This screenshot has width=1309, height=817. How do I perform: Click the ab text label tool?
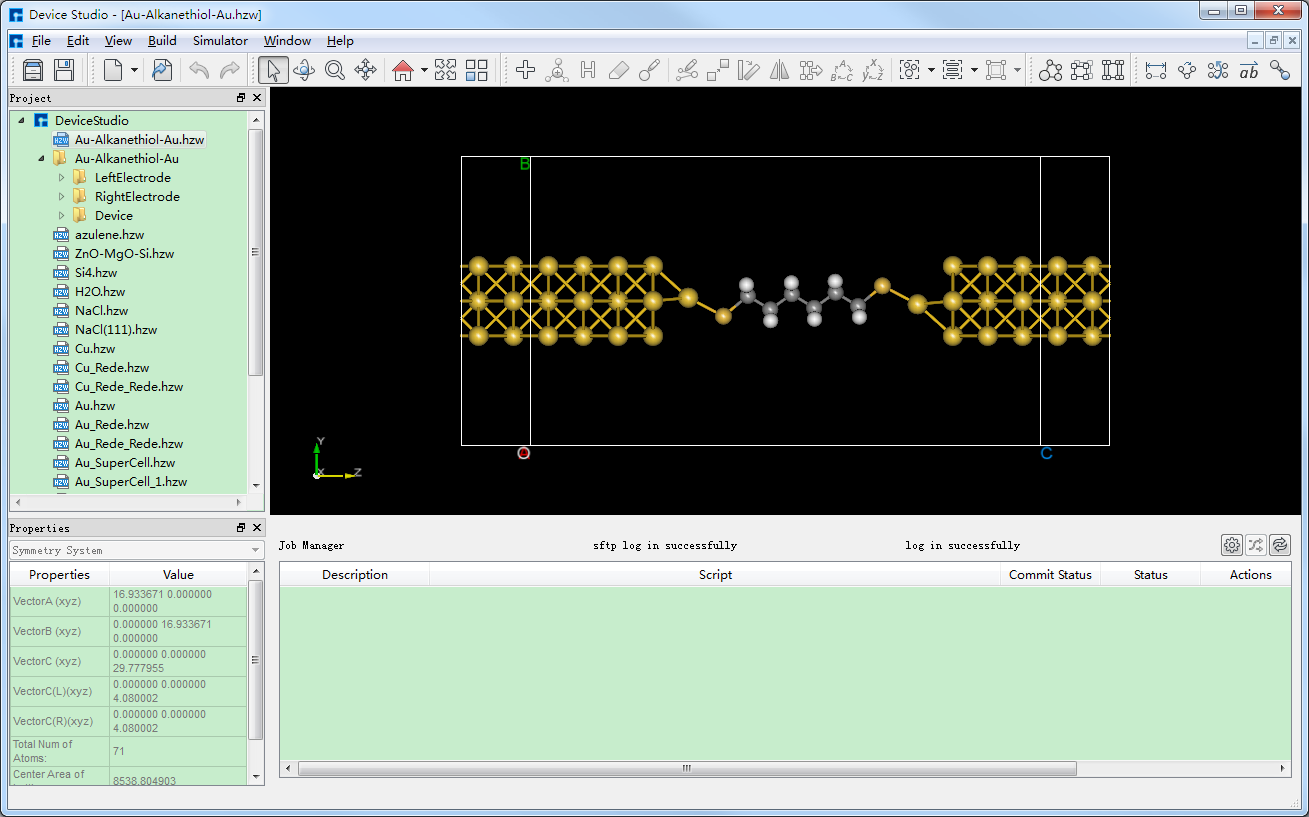[x=1248, y=70]
